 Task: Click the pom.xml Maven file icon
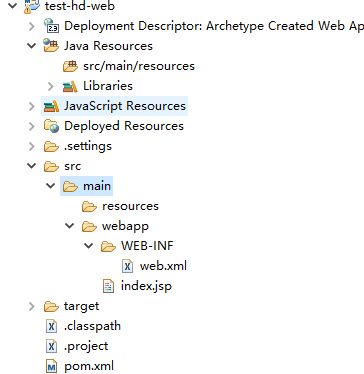tap(51, 366)
